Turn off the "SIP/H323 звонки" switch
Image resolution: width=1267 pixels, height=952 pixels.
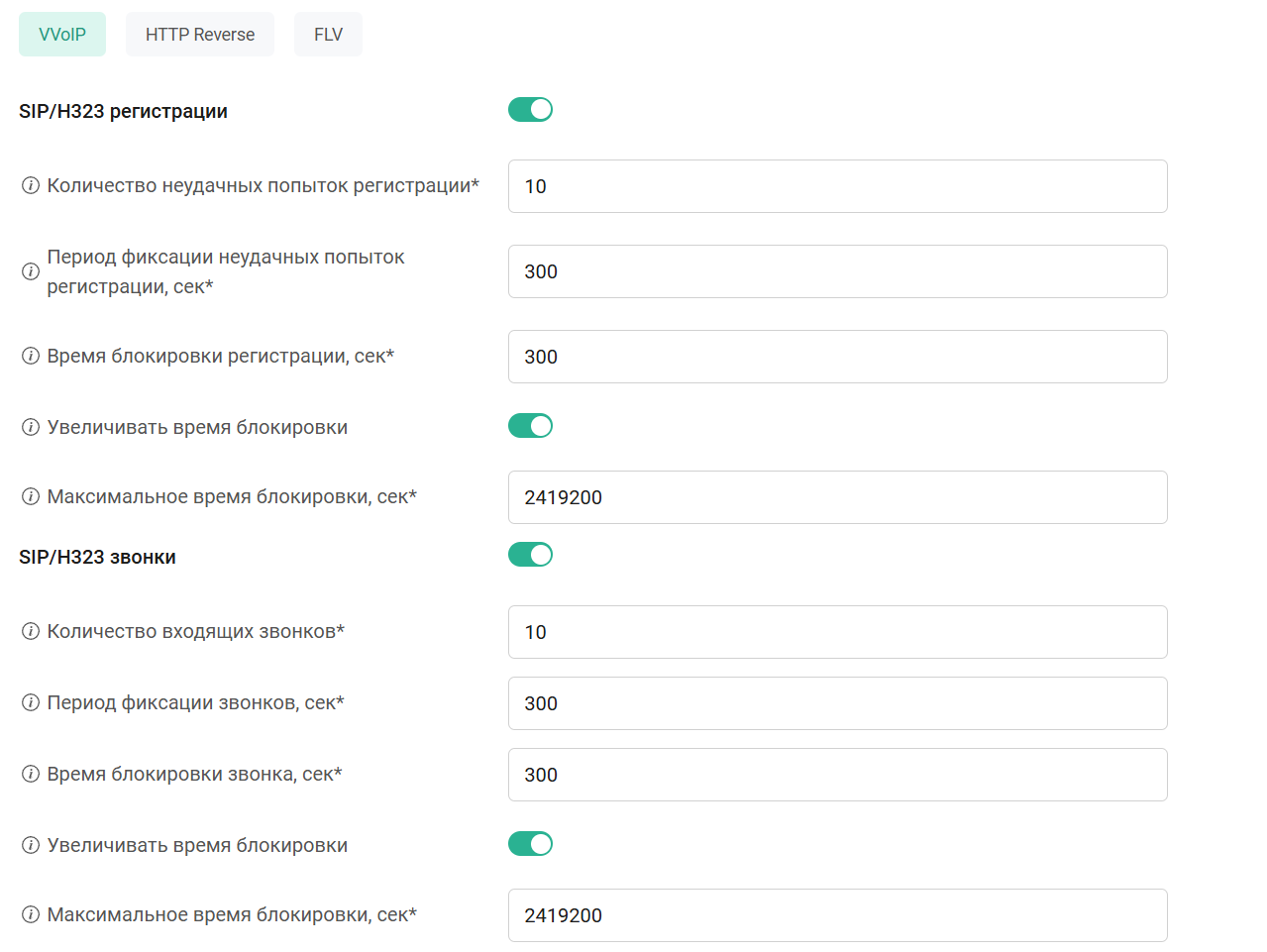tap(530, 555)
